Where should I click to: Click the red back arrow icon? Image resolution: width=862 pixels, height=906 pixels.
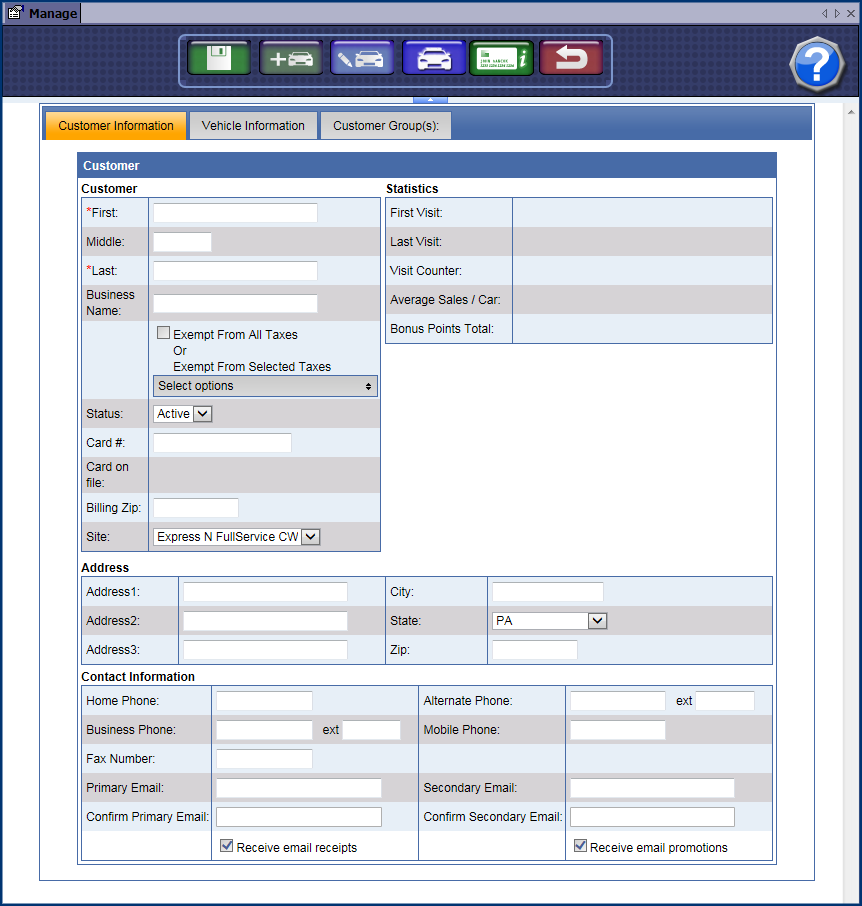click(571, 58)
